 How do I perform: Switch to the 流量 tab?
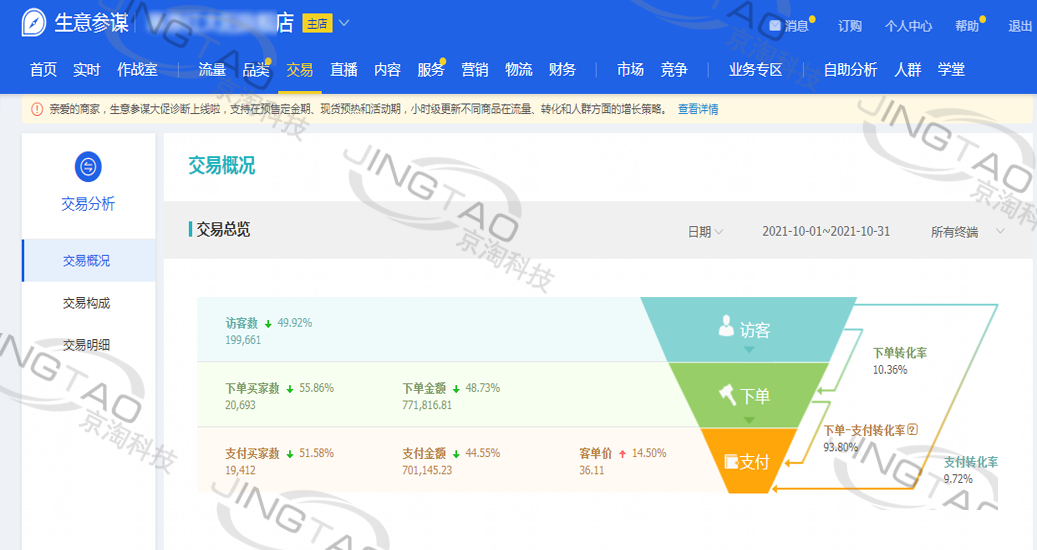pyautogui.click(x=212, y=69)
